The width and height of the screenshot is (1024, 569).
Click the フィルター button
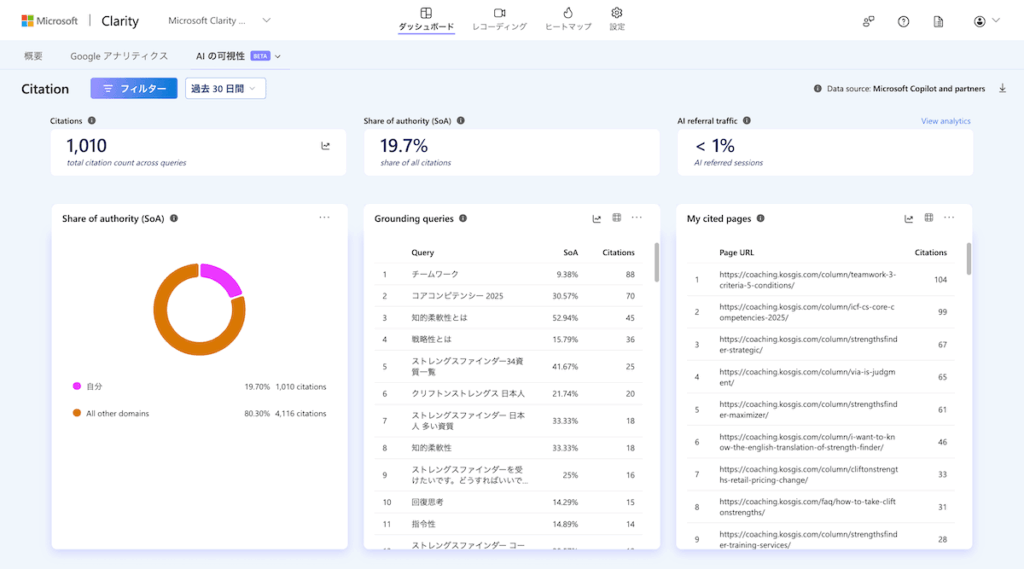[x=134, y=88]
